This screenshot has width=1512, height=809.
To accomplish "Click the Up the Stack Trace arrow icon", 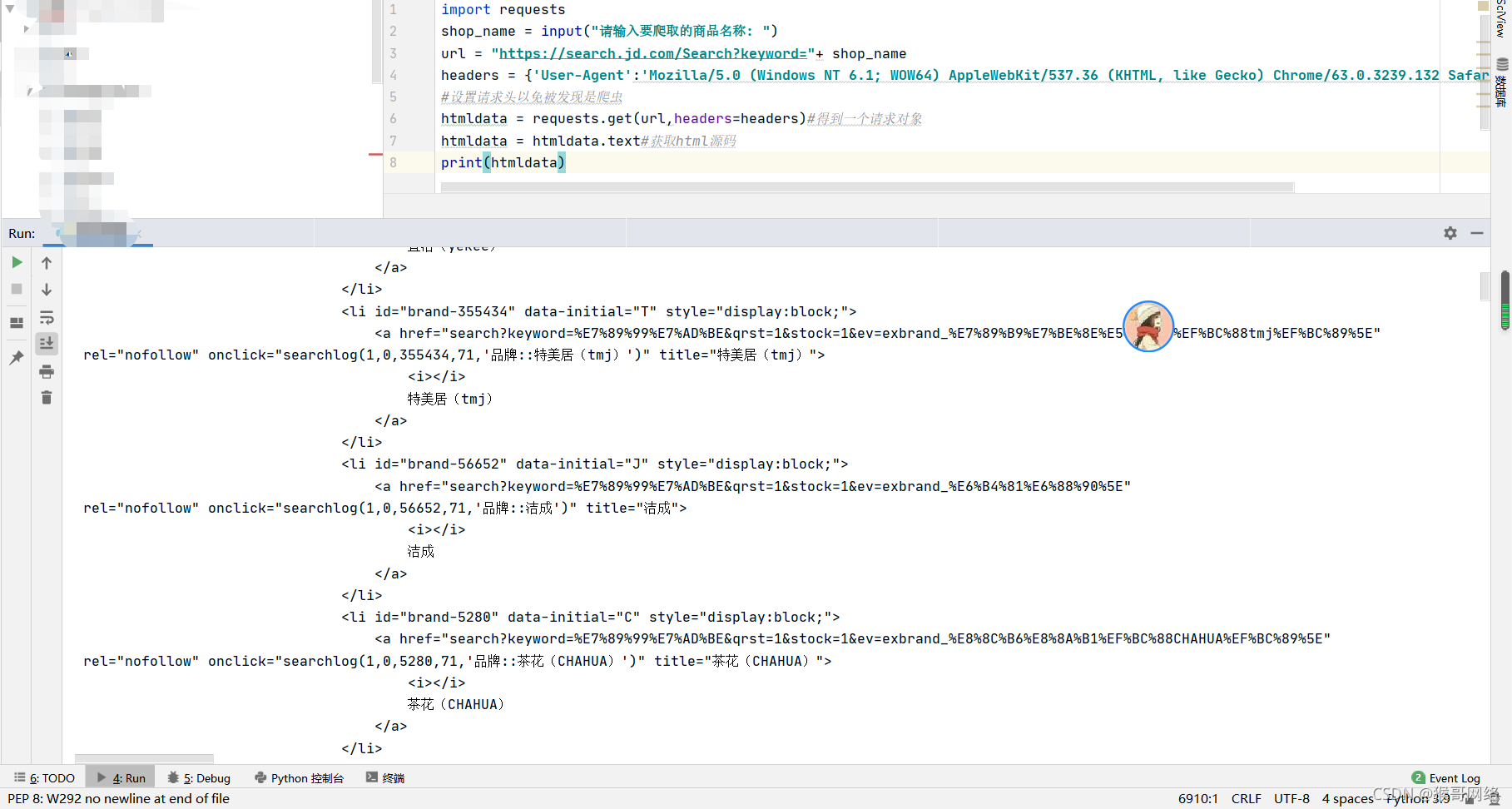I will pyautogui.click(x=47, y=262).
